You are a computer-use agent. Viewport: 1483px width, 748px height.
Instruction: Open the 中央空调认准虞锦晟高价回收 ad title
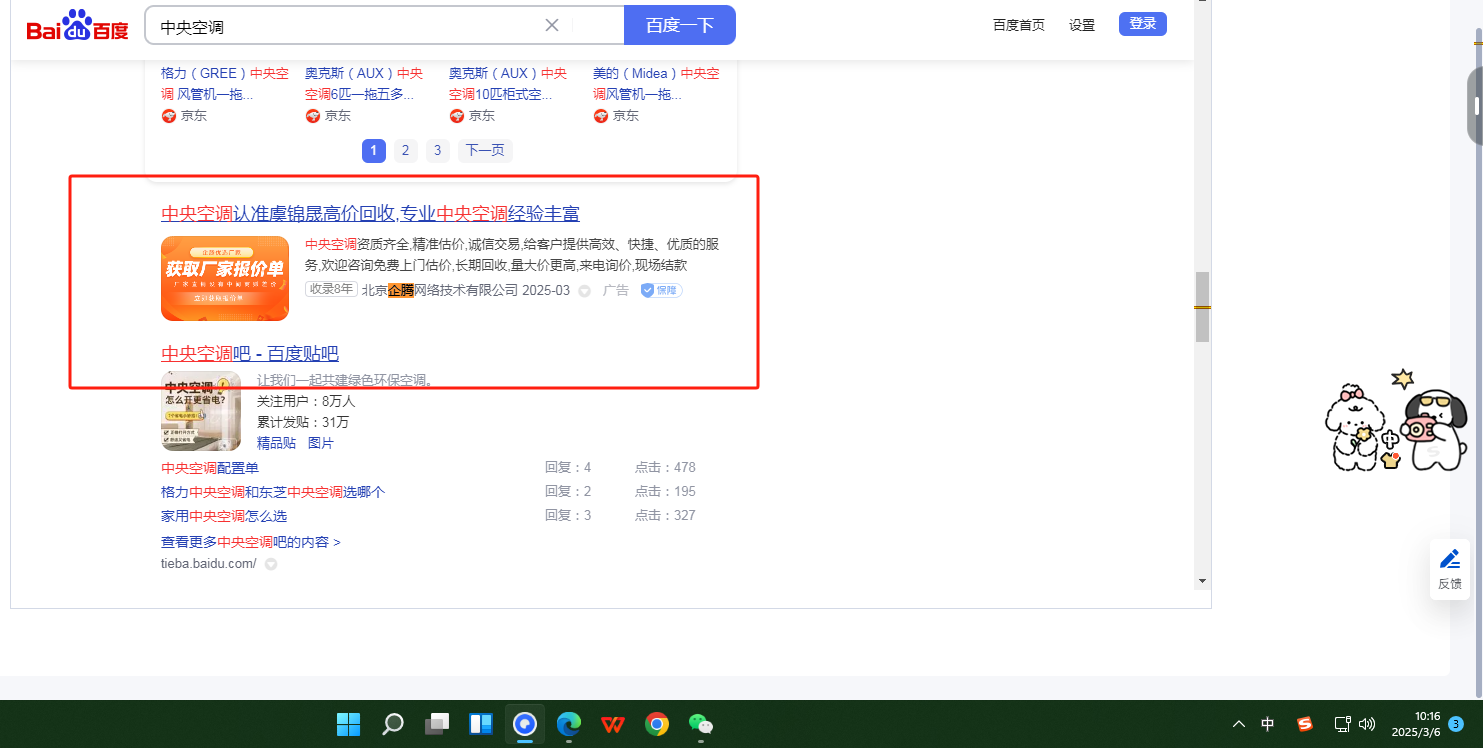click(x=370, y=214)
